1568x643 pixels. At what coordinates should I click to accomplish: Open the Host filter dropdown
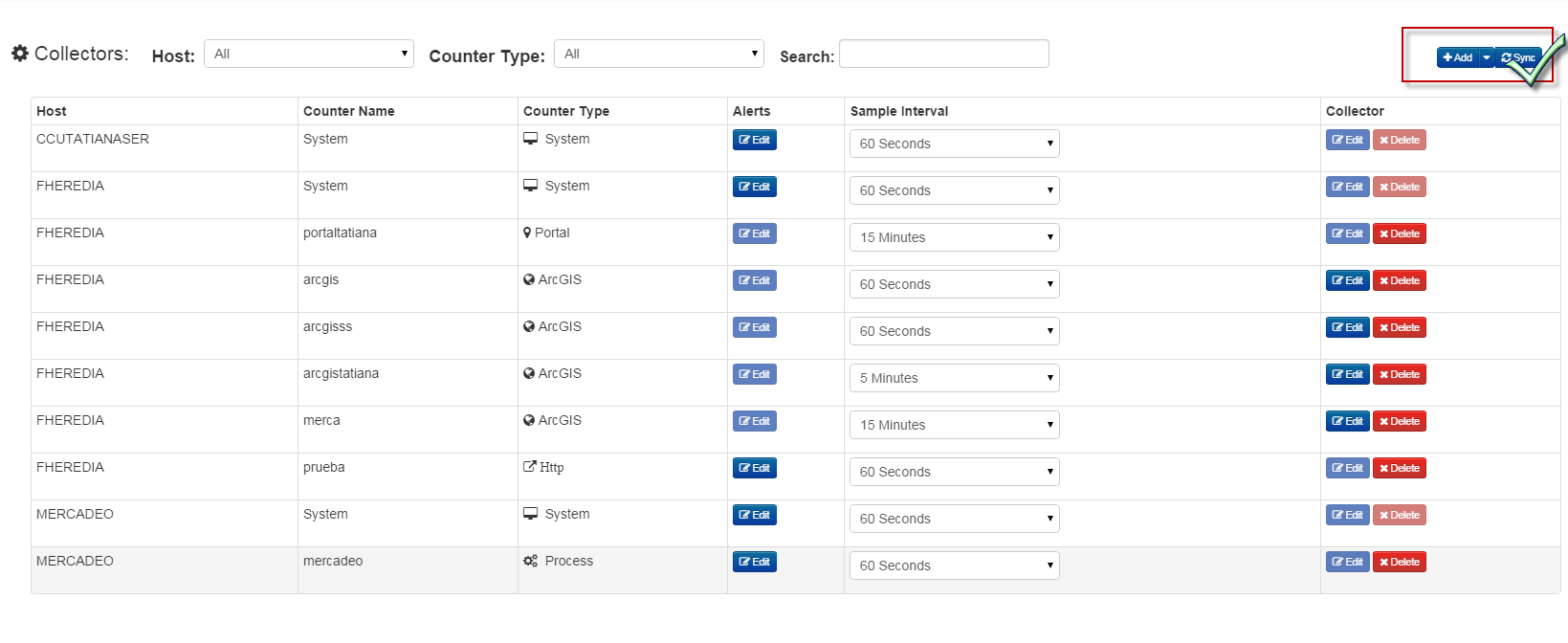[x=309, y=54]
